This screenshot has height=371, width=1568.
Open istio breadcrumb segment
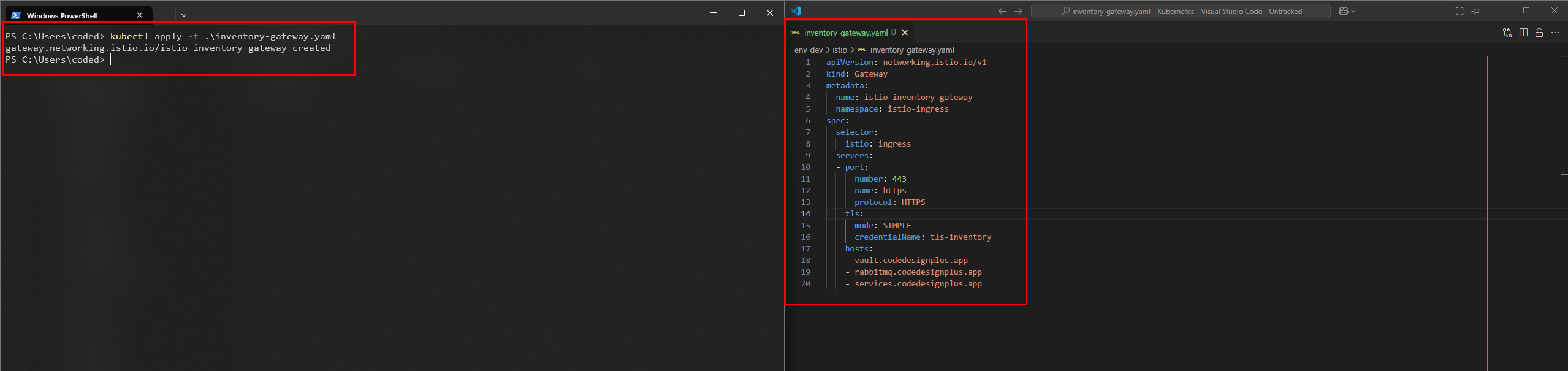[x=840, y=50]
